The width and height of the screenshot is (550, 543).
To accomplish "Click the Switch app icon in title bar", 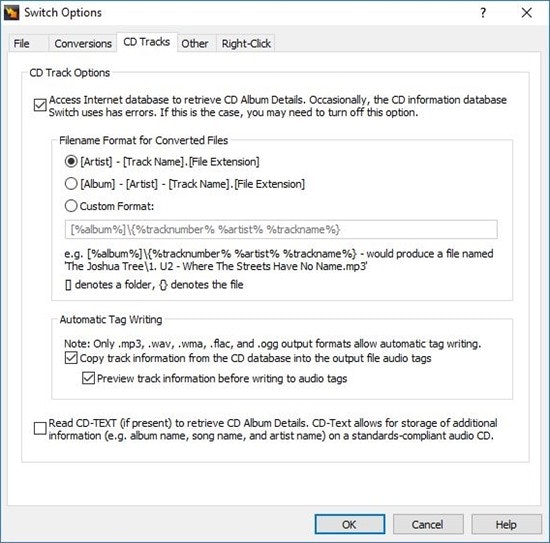I will (11, 13).
